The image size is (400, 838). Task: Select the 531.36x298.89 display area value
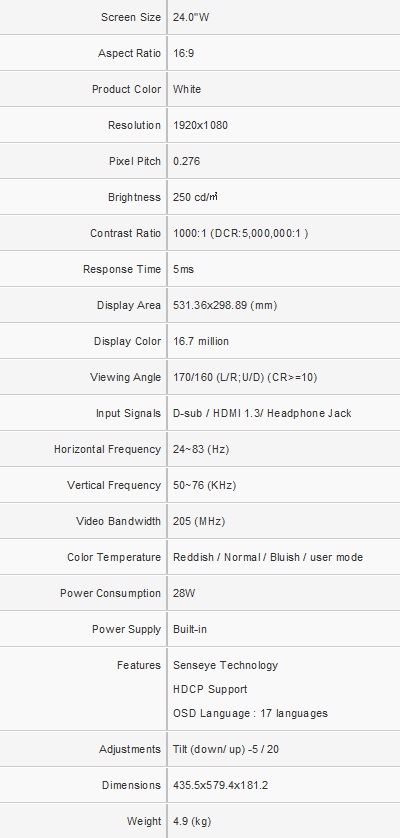click(x=225, y=305)
